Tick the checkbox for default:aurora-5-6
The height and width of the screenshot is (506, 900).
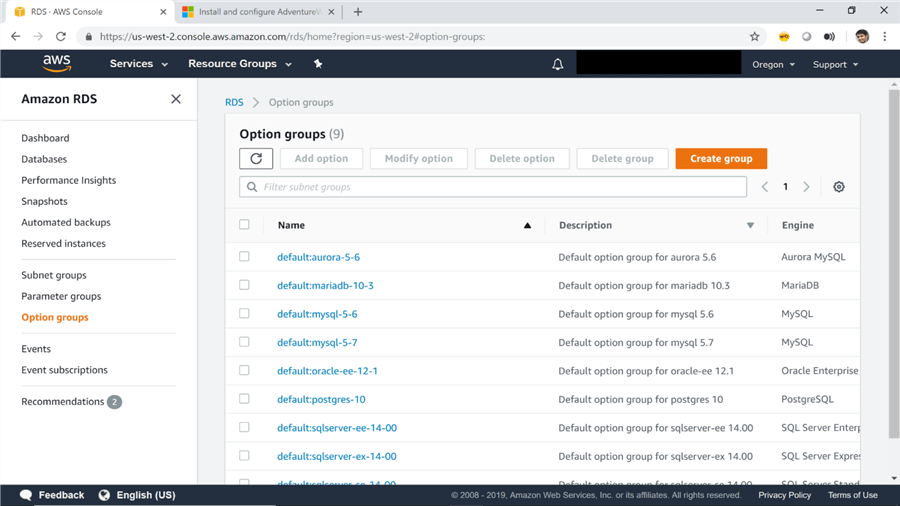pos(244,257)
